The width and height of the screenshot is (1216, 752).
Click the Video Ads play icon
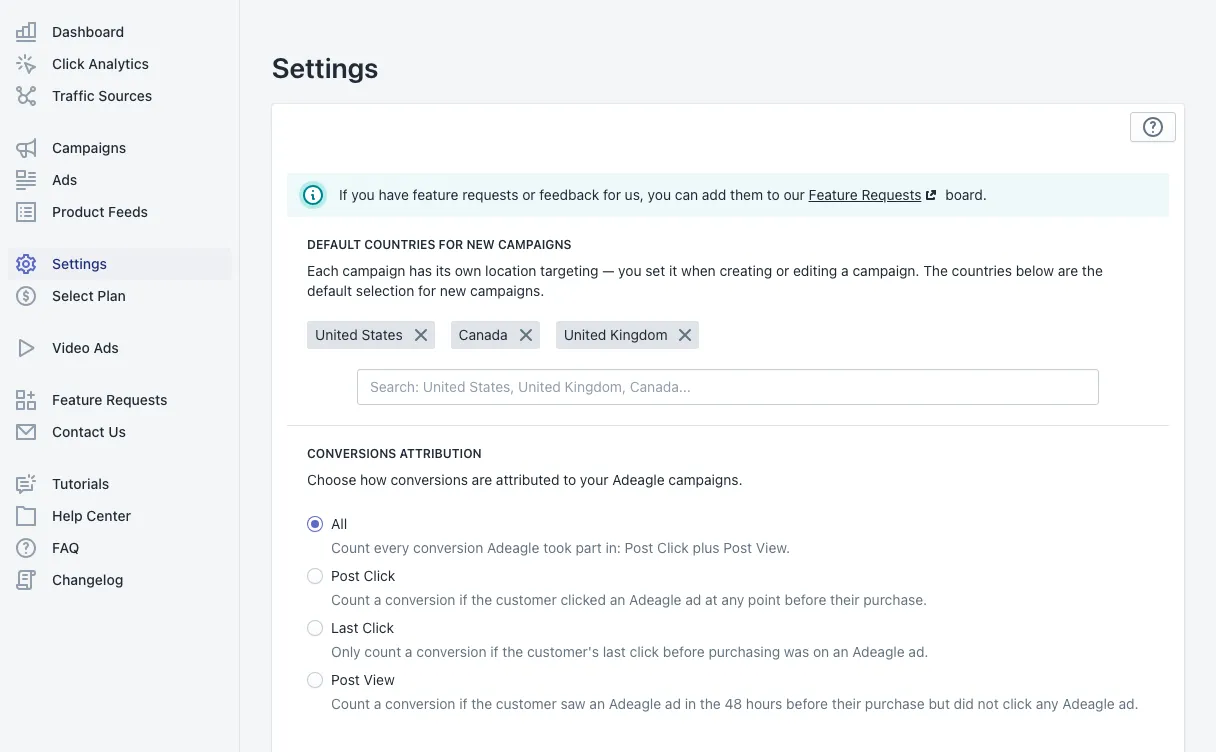click(26, 348)
